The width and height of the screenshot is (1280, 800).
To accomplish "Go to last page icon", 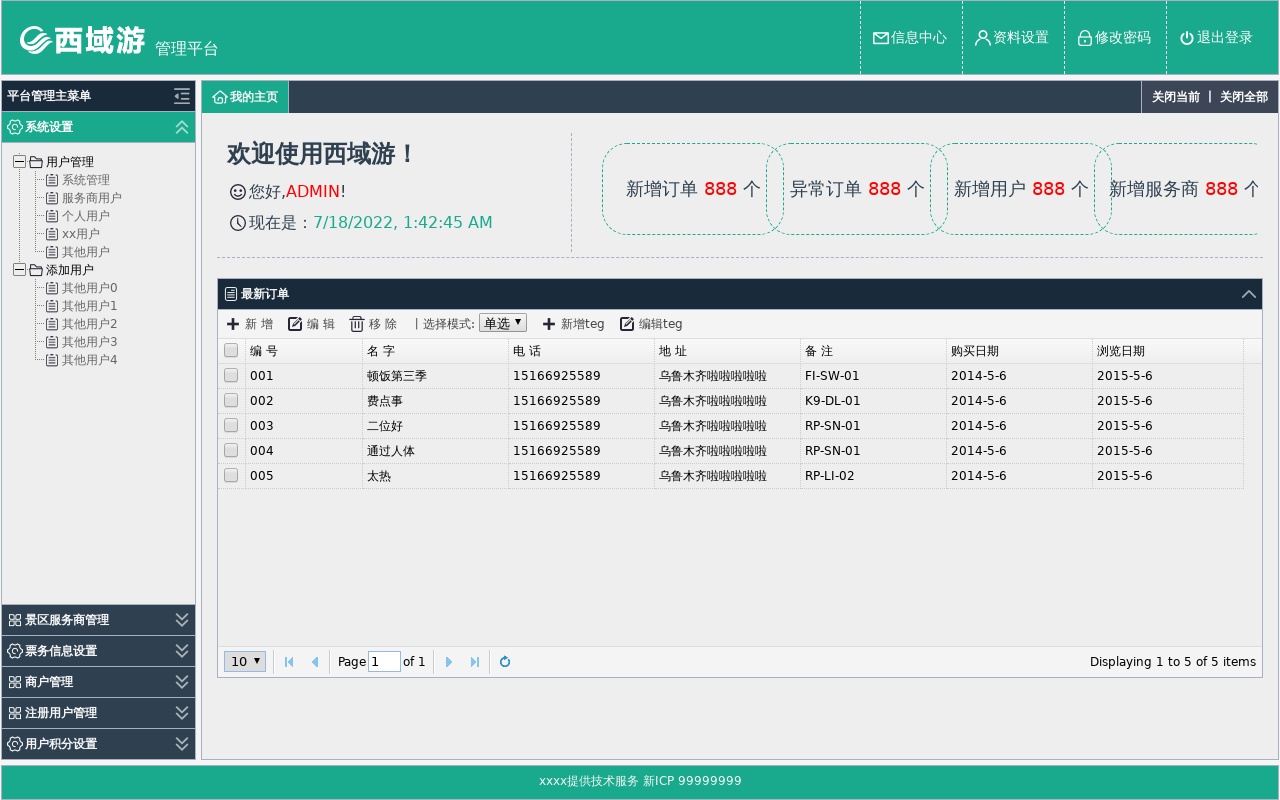I will (x=475, y=662).
